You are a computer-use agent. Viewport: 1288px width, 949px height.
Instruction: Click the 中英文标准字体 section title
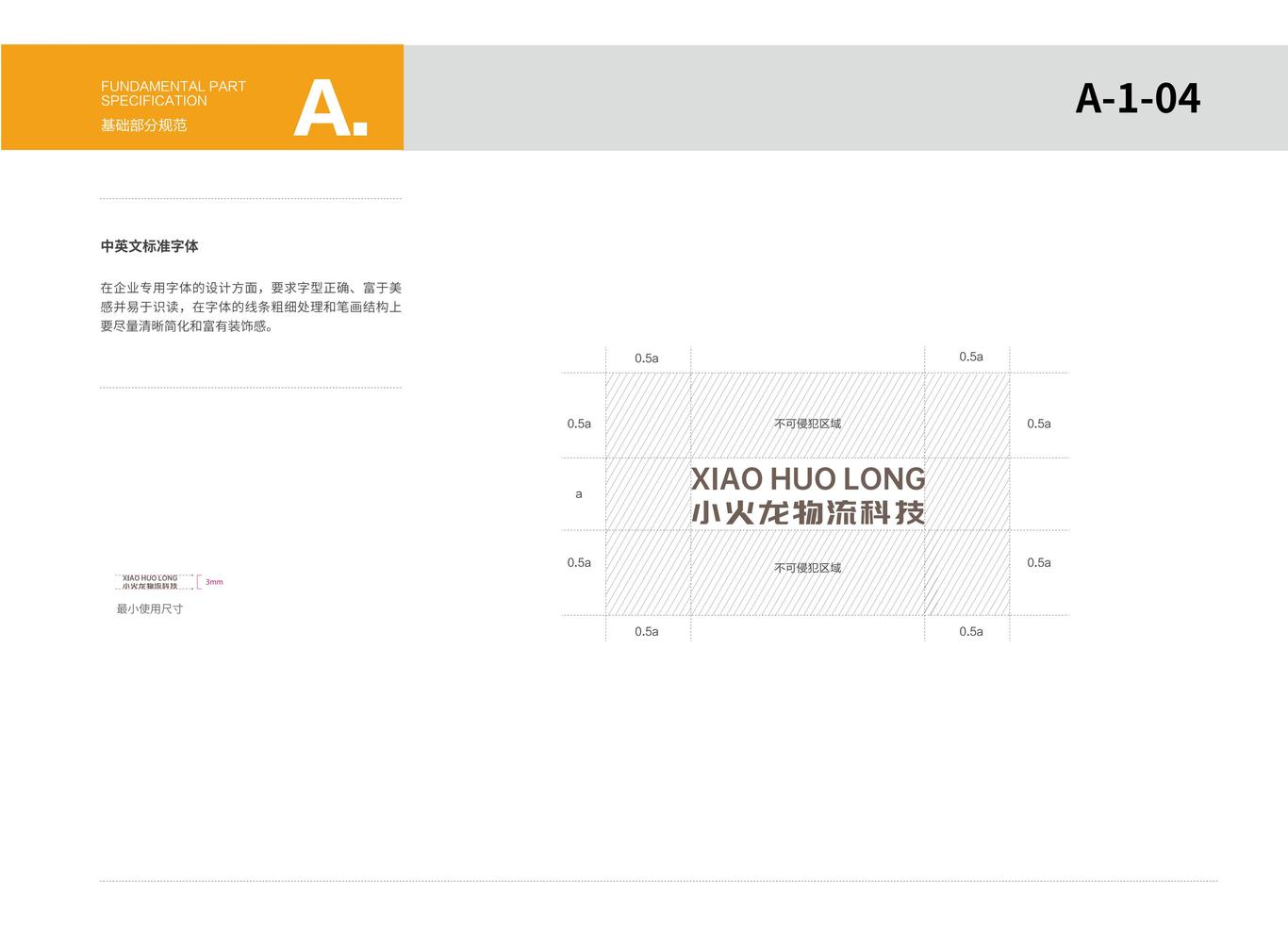[x=149, y=246]
